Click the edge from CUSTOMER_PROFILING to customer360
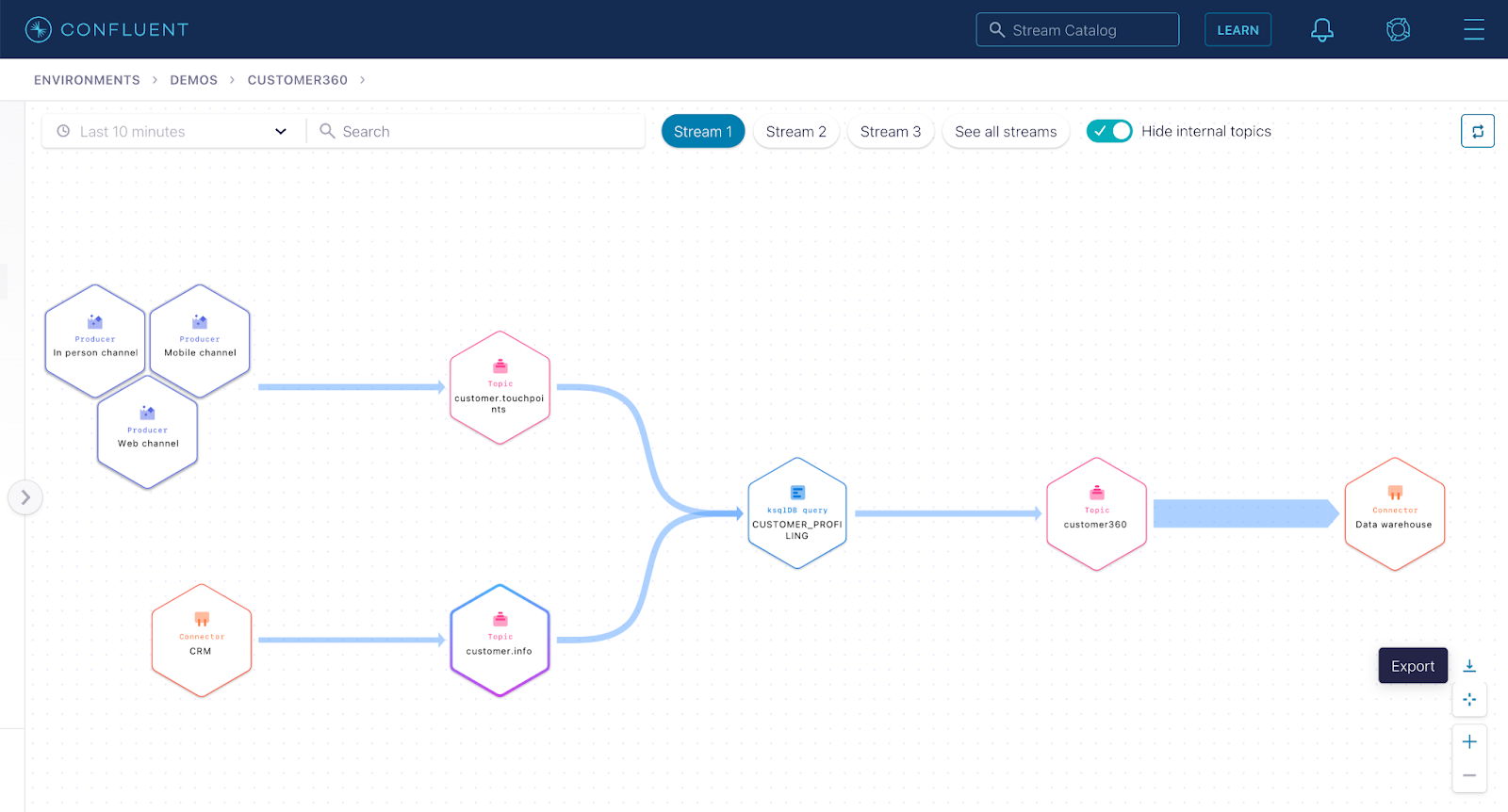1508x812 pixels. tap(947, 513)
